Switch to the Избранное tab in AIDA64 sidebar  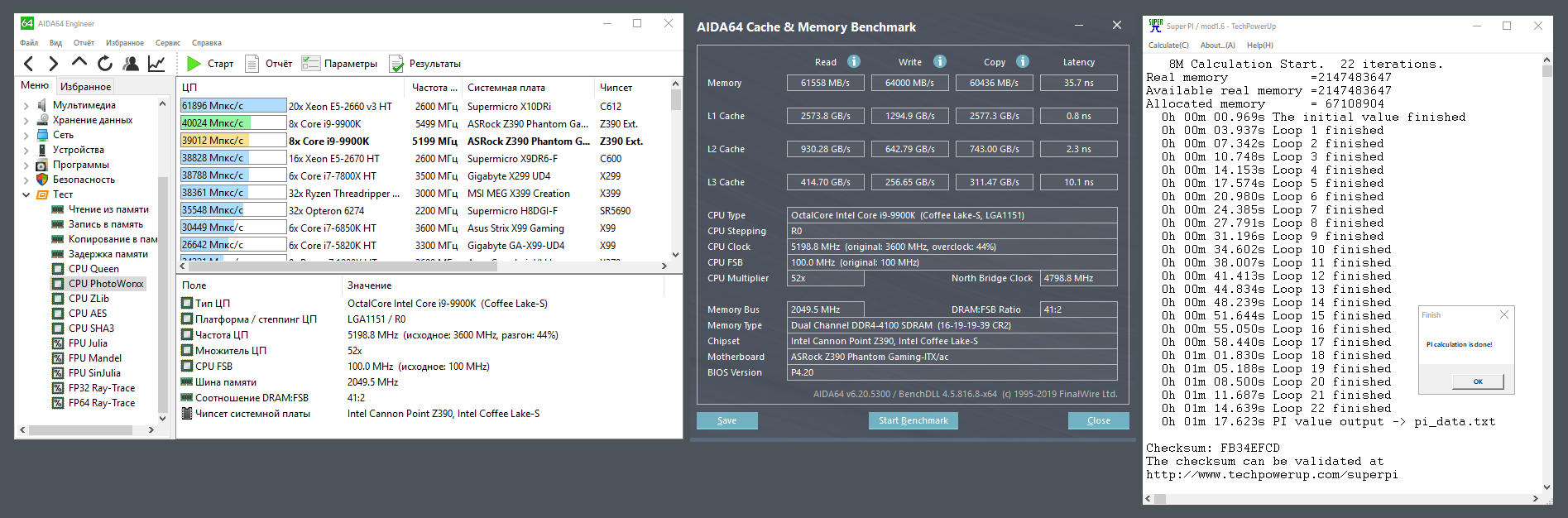(85, 86)
